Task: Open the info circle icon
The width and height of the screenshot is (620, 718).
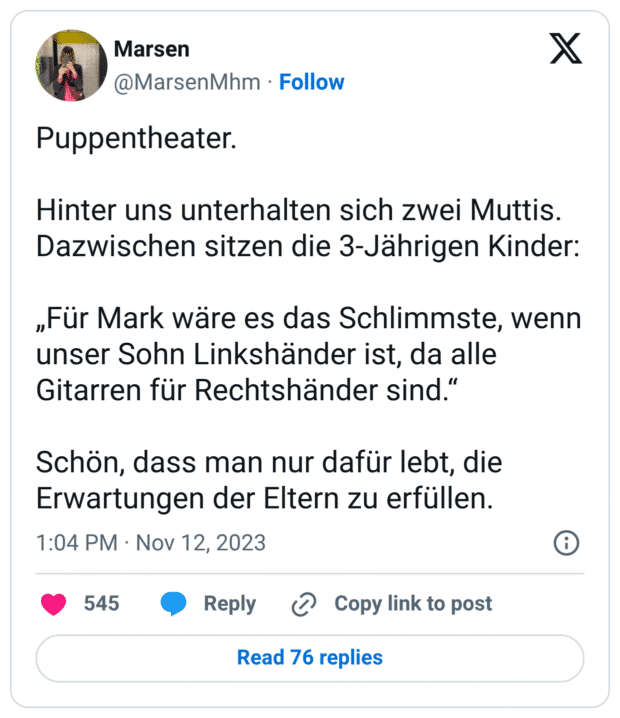Action: pos(565,543)
